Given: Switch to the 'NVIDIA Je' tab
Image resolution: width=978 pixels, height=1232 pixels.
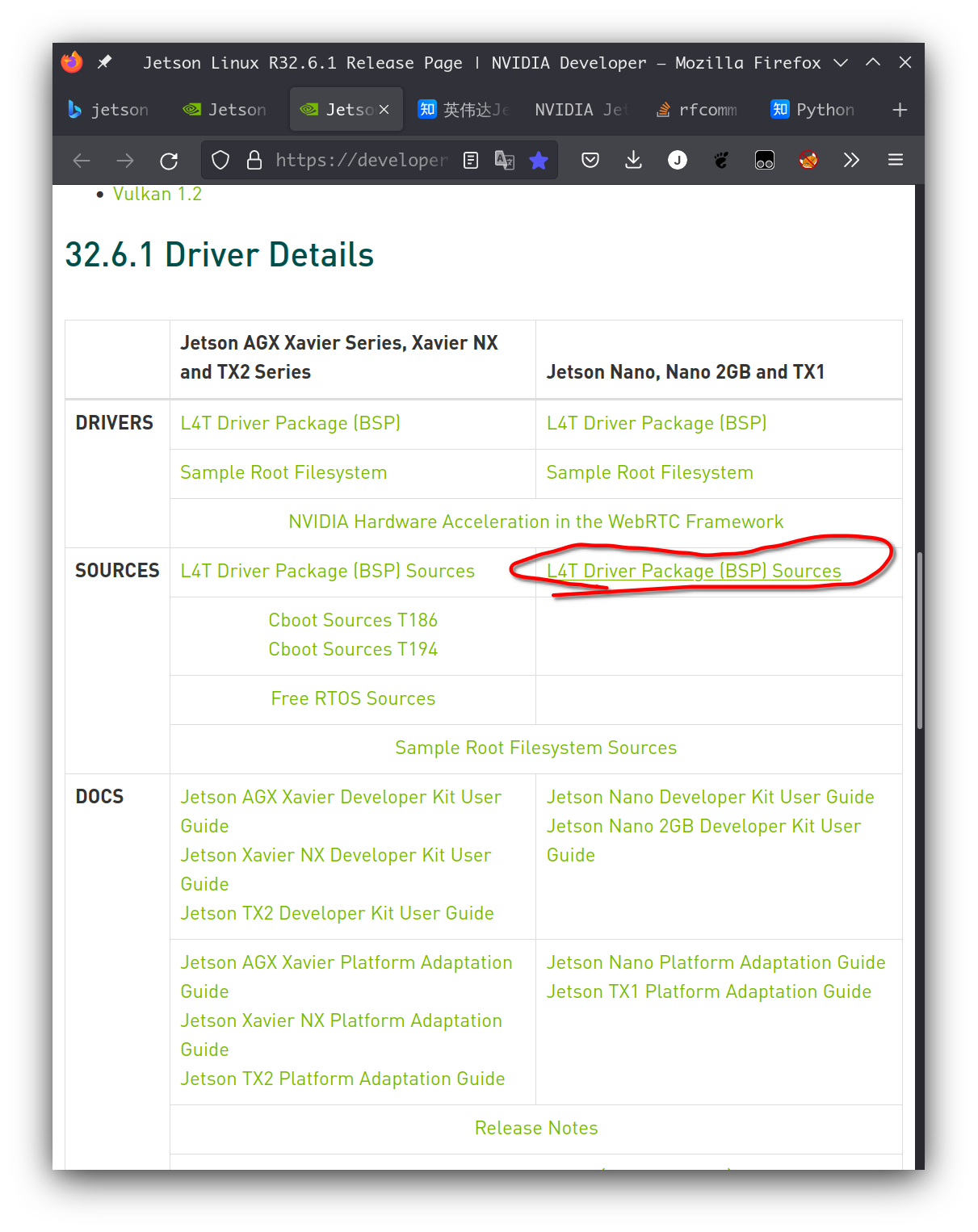Looking at the screenshot, I should pyautogui.click(x=579, y=110).
